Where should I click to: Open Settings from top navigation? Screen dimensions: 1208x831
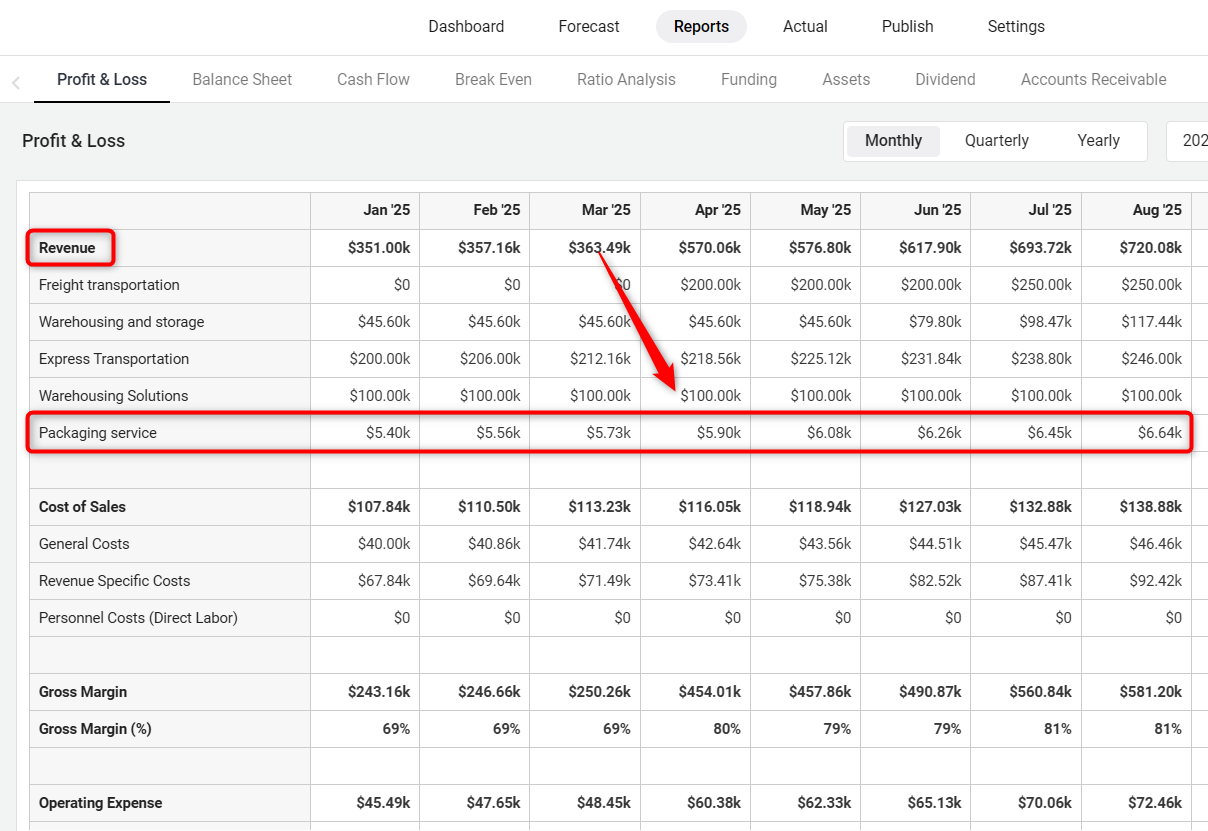tap(1016, 27)
